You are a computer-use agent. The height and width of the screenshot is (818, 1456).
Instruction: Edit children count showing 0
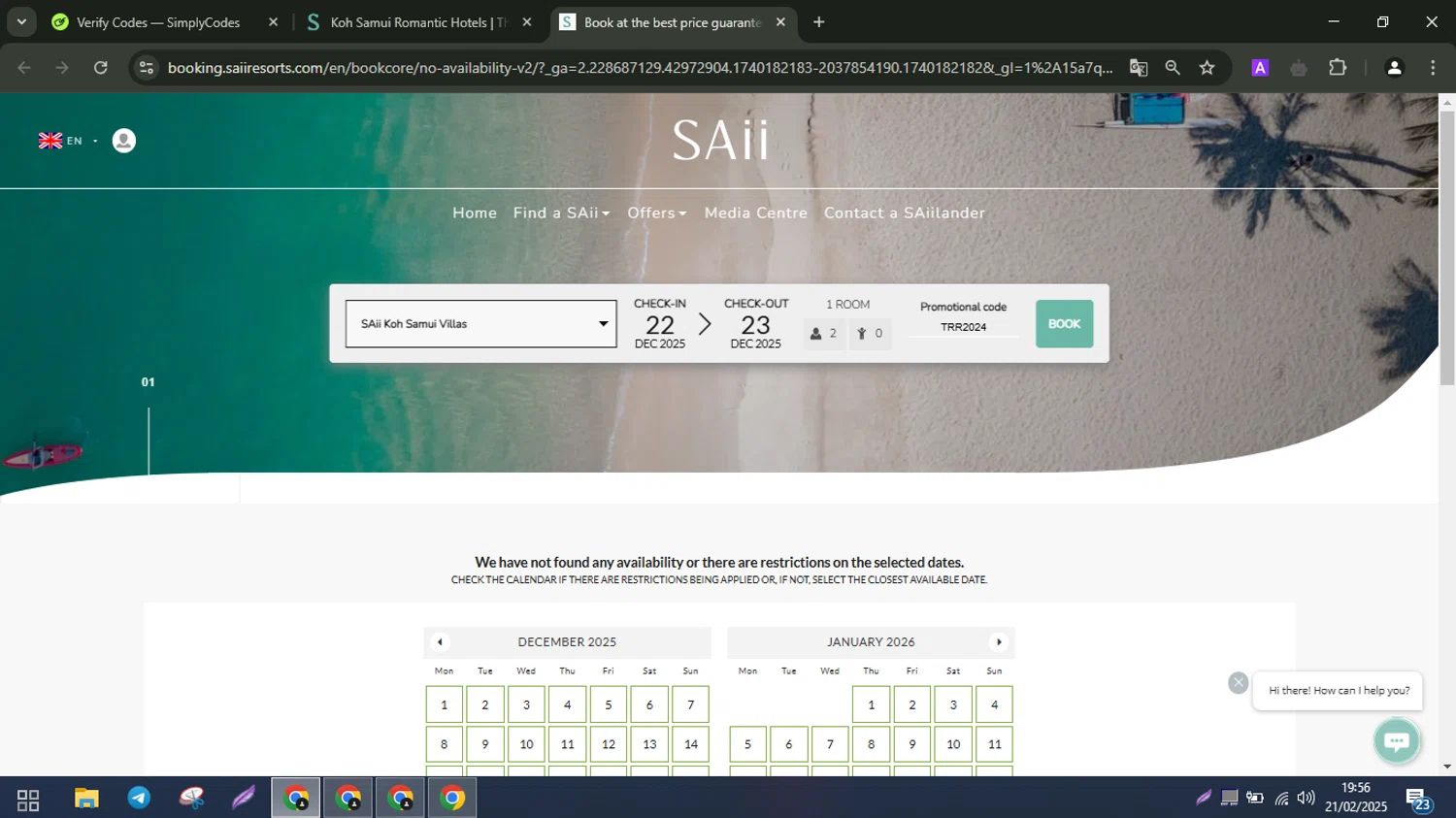pos(870,333)
